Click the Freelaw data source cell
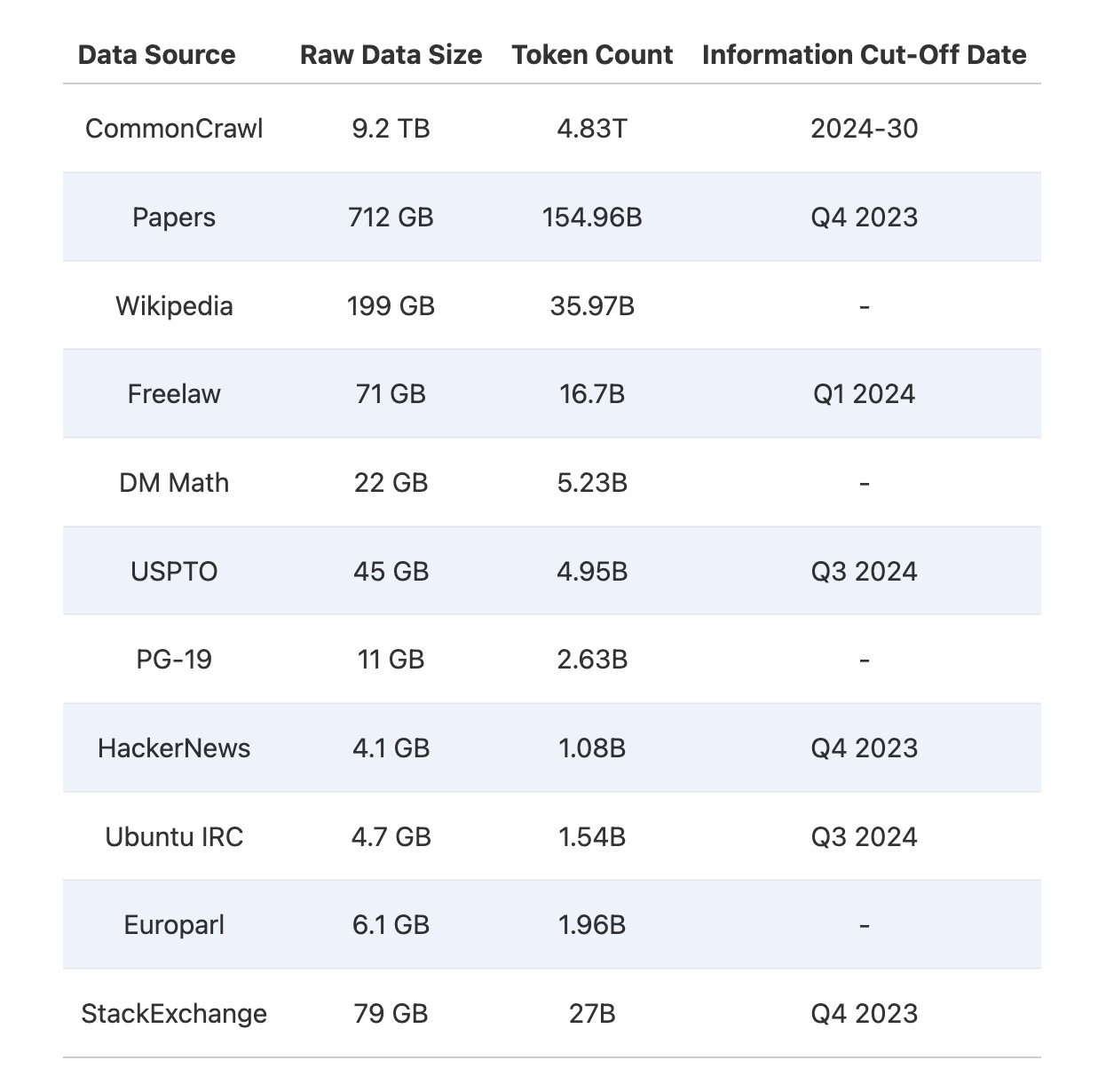This screenshot has width=1106, height=1092. [174, 394]
